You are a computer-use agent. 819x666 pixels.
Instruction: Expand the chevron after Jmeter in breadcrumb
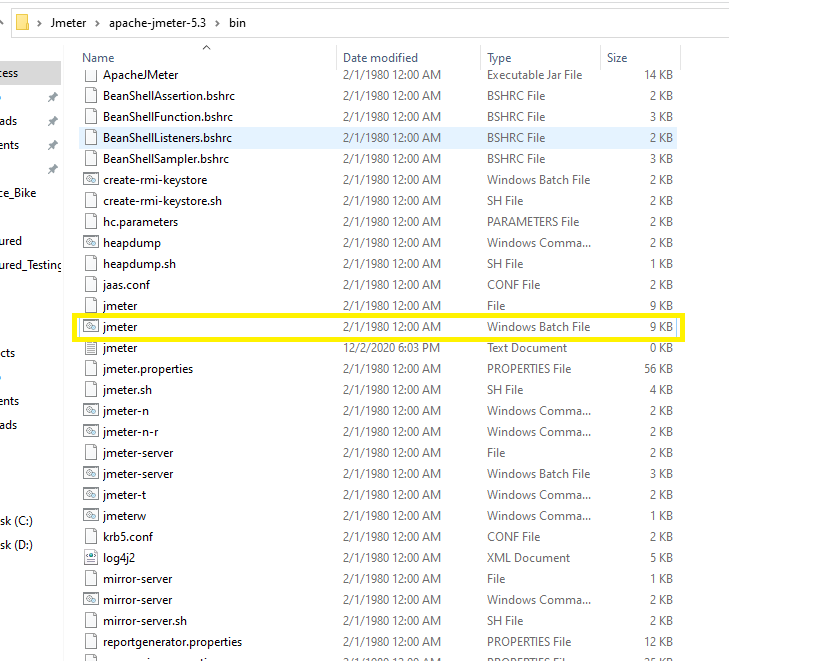(98, 23)
